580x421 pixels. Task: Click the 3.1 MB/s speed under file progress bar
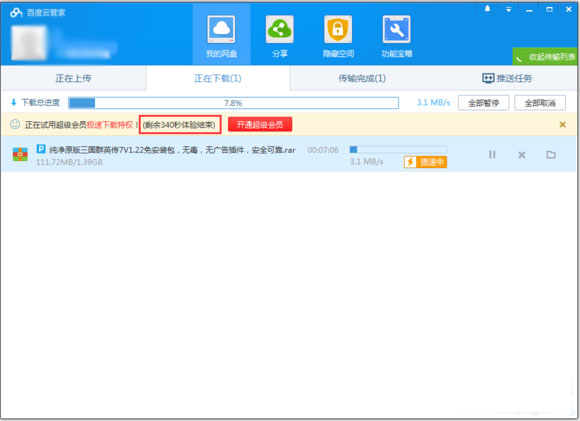pos(367,162)
